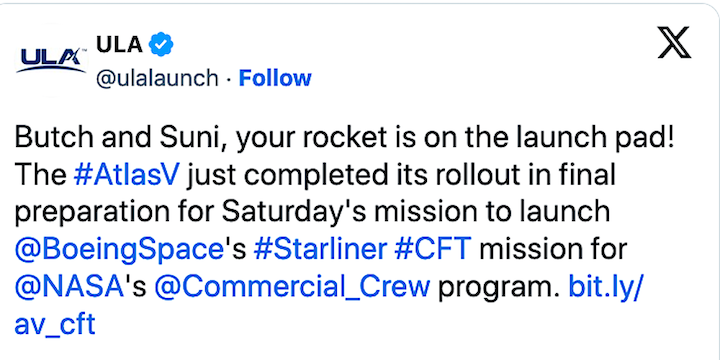Go to the @BoeingSpace mention
720x360 pixels.
[119, 250]
